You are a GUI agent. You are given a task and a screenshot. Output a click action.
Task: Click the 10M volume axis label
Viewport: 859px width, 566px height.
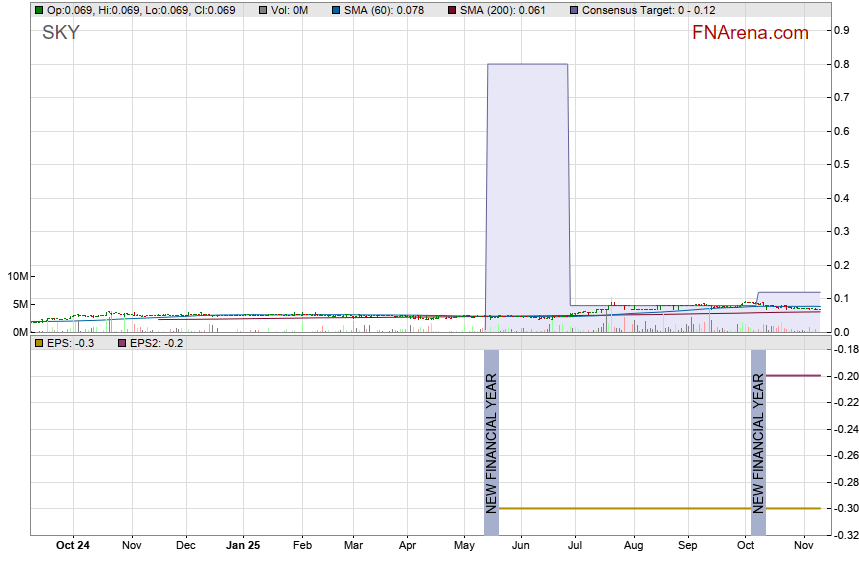(17, 276)
